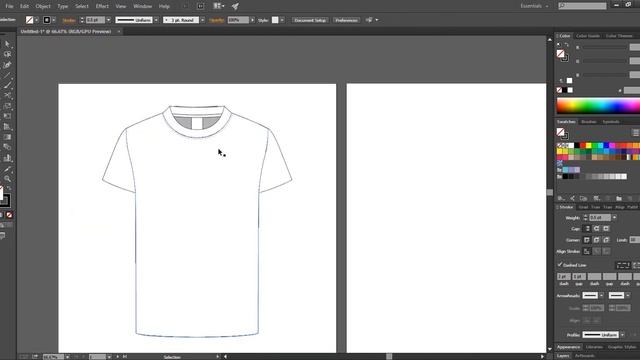Select the Projecting Cap stroke option
This screenshot has width=640, height=360.
606,229
